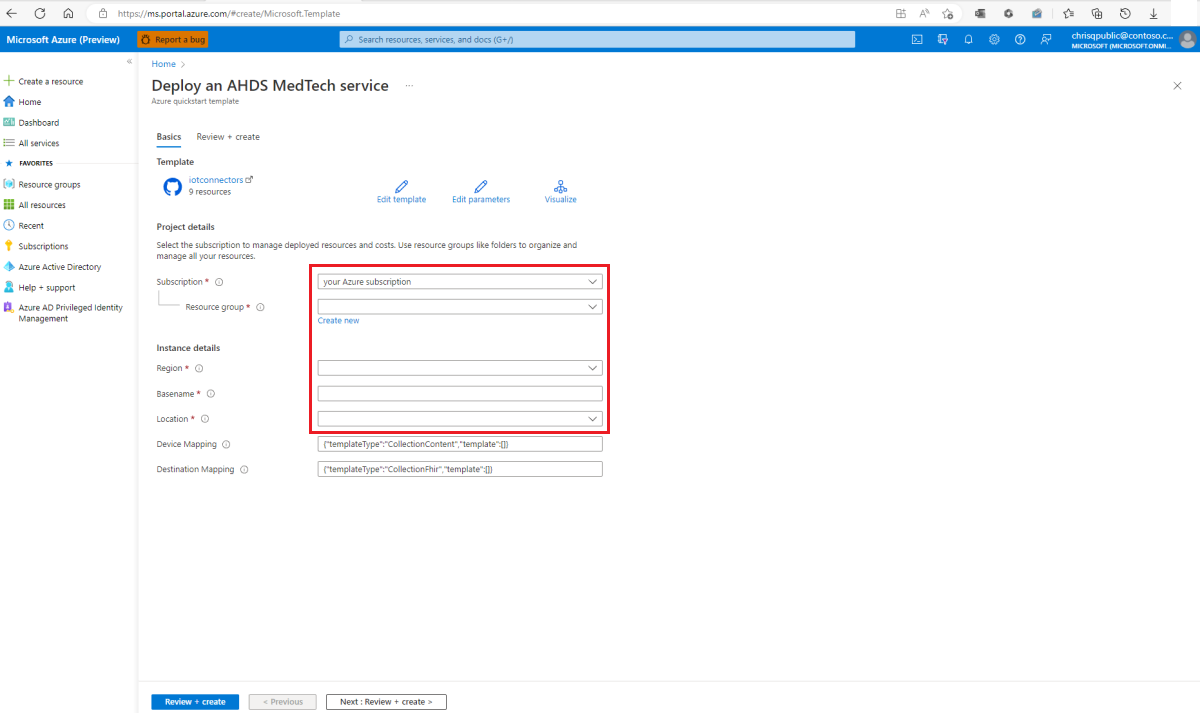Open browser history icon
The width and height of the screenshot is (1200, 713).
coord(1125,13)
